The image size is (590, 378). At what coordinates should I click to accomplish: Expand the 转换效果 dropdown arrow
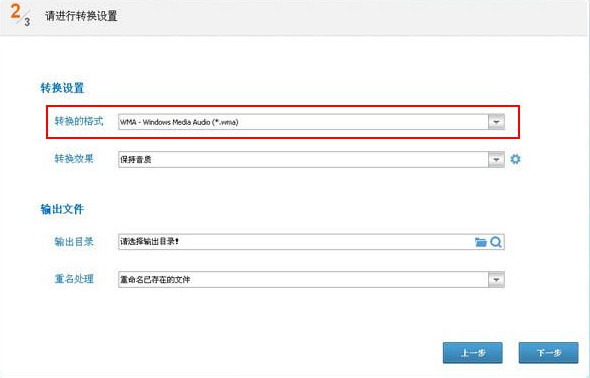[x=496, y=159]
